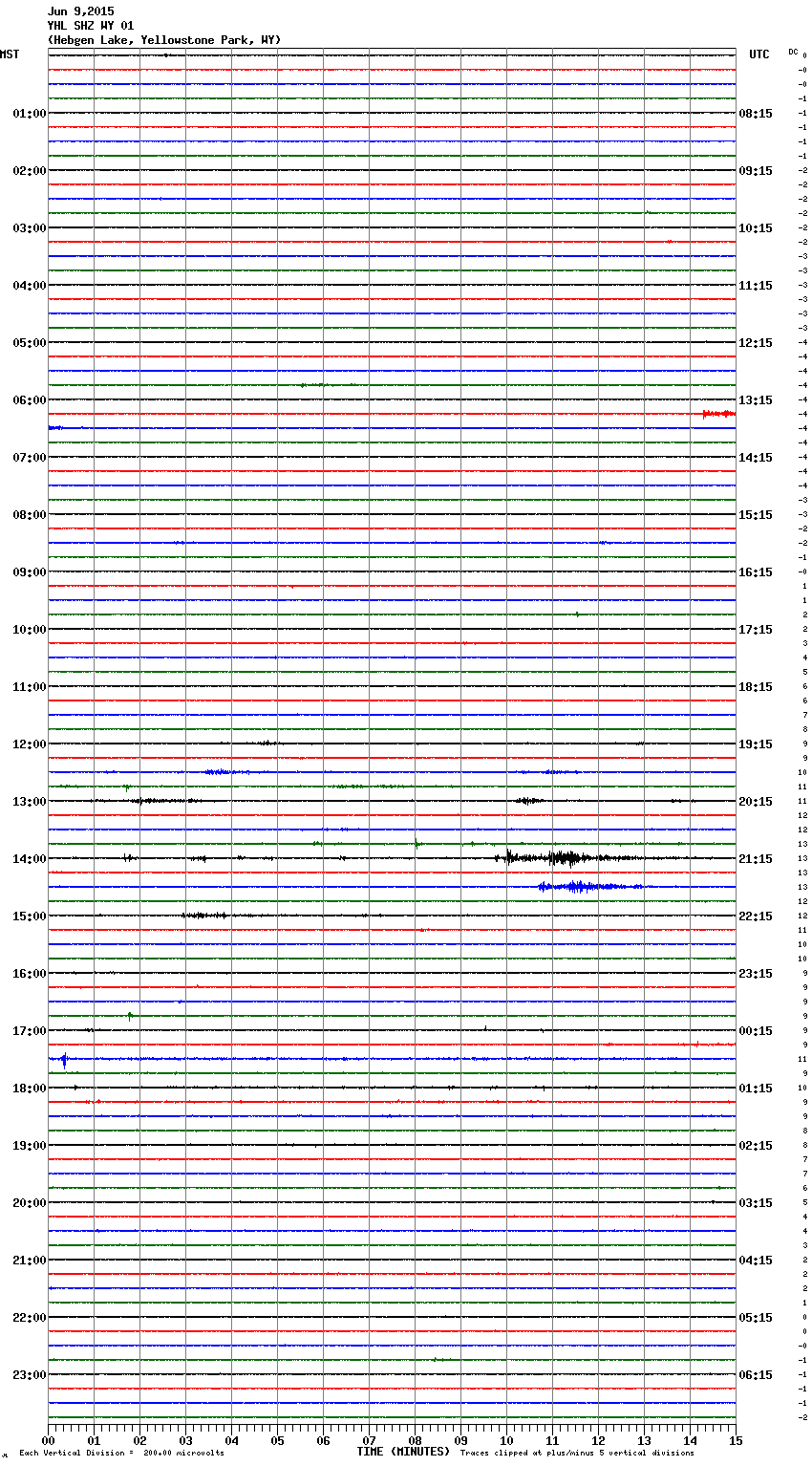Viewport: 812px width, 1466px height.
Task: Click the "04:15" UTC time label
Action: (x=756, y=1261)
